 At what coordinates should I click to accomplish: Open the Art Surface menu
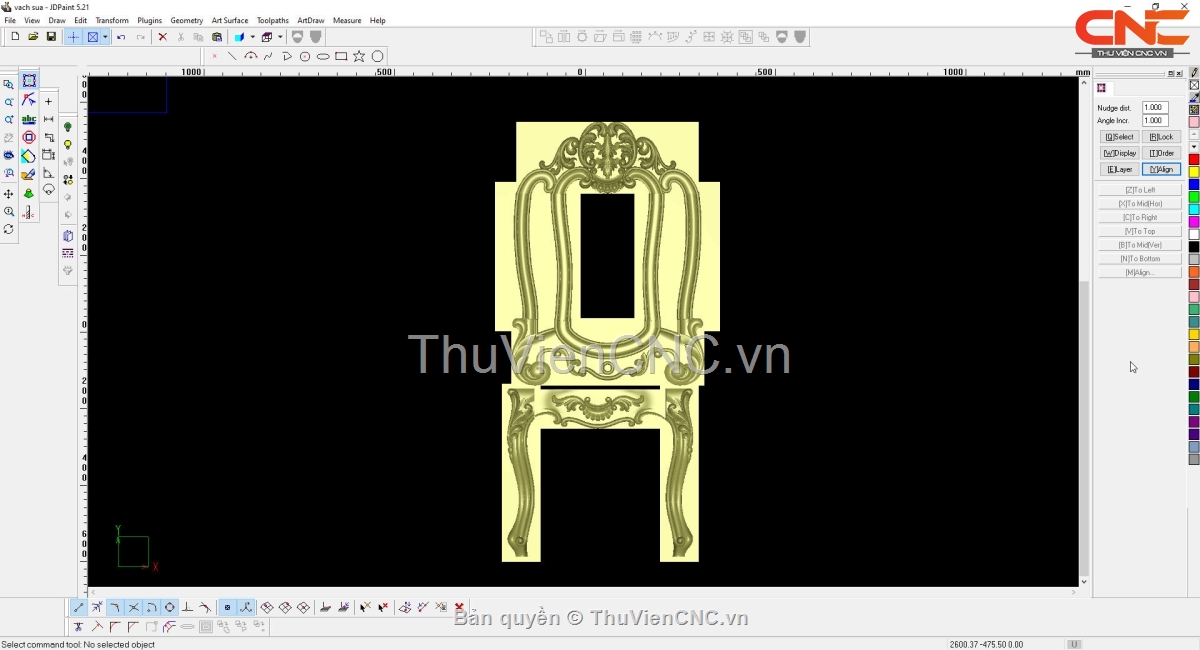229,20
